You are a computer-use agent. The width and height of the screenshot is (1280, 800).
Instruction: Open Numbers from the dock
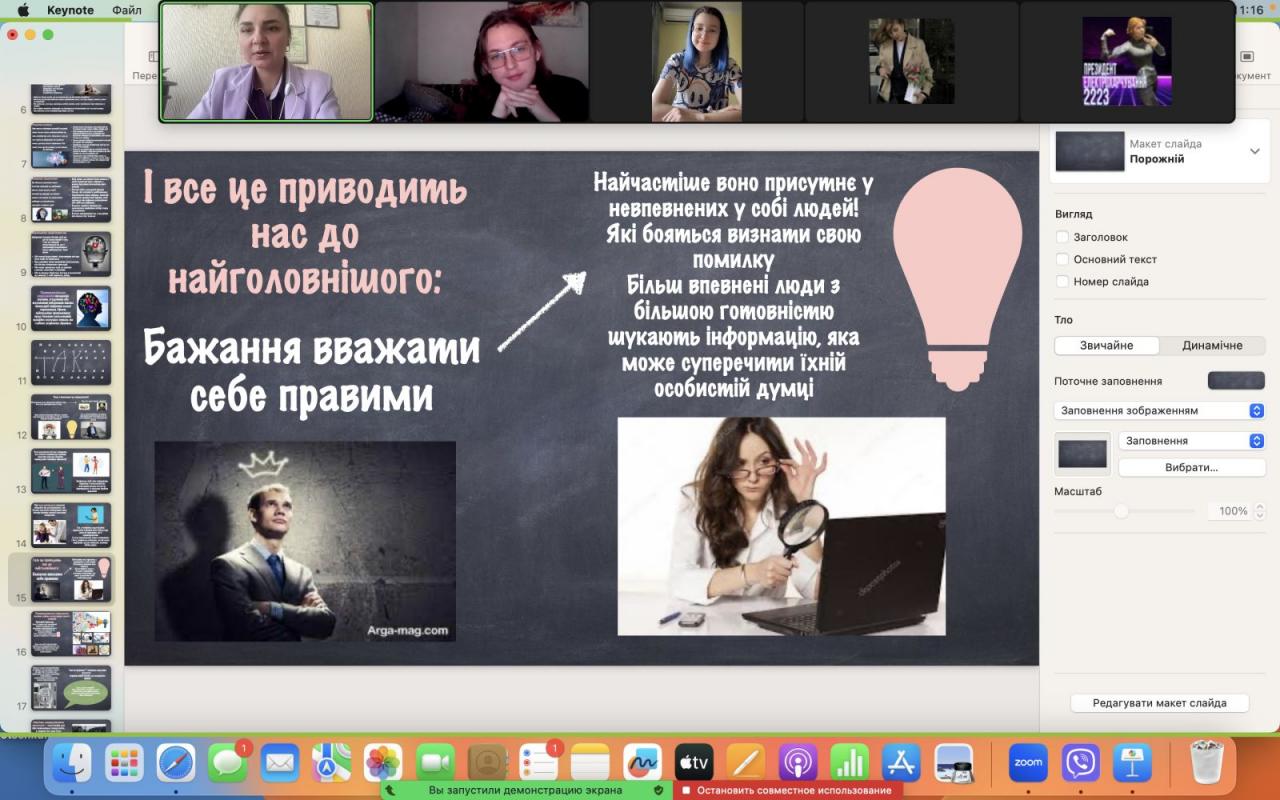[850, 764]
